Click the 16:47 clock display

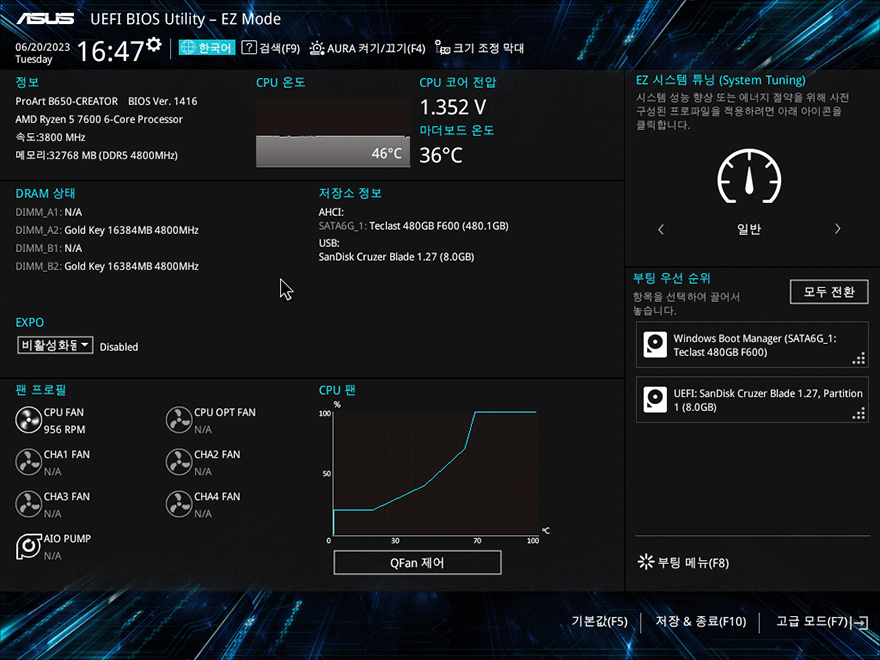click(110, 51)
